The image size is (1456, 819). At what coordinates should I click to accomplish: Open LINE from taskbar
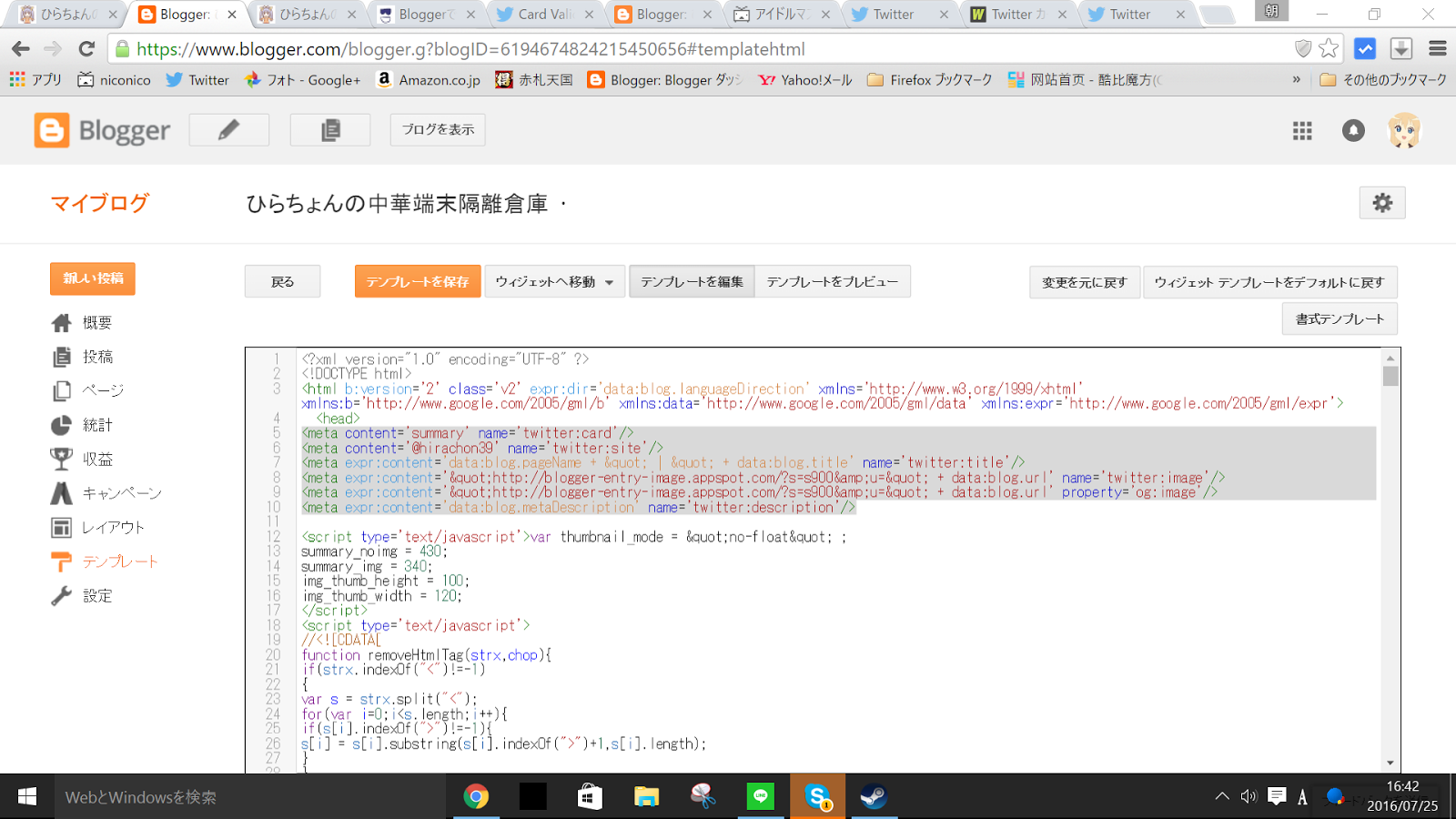(x=761, y=797)
